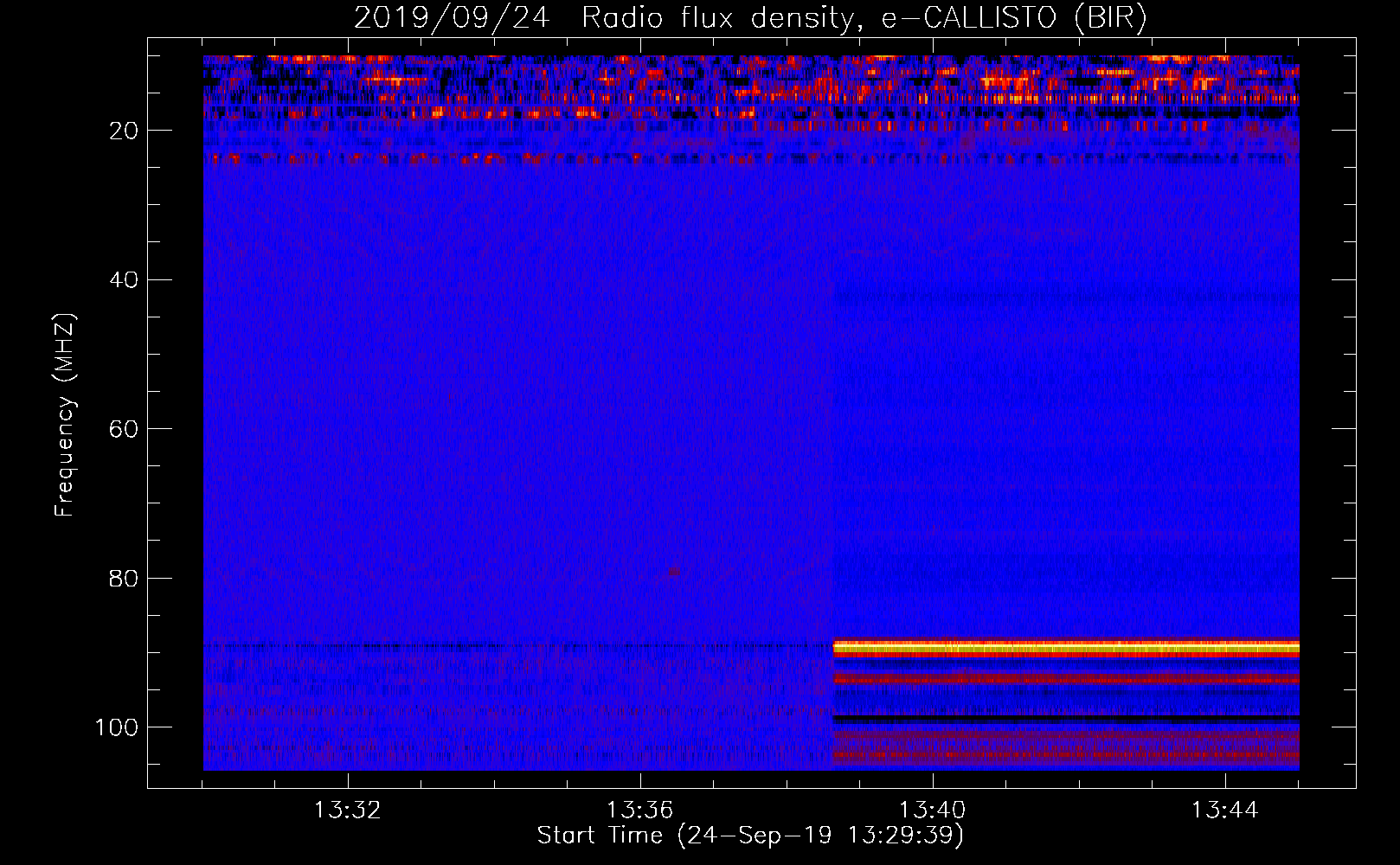Screen dimensions: 1400x865
Task: Click the 40 MHz frequency tick label
Action: coord(125,280)
